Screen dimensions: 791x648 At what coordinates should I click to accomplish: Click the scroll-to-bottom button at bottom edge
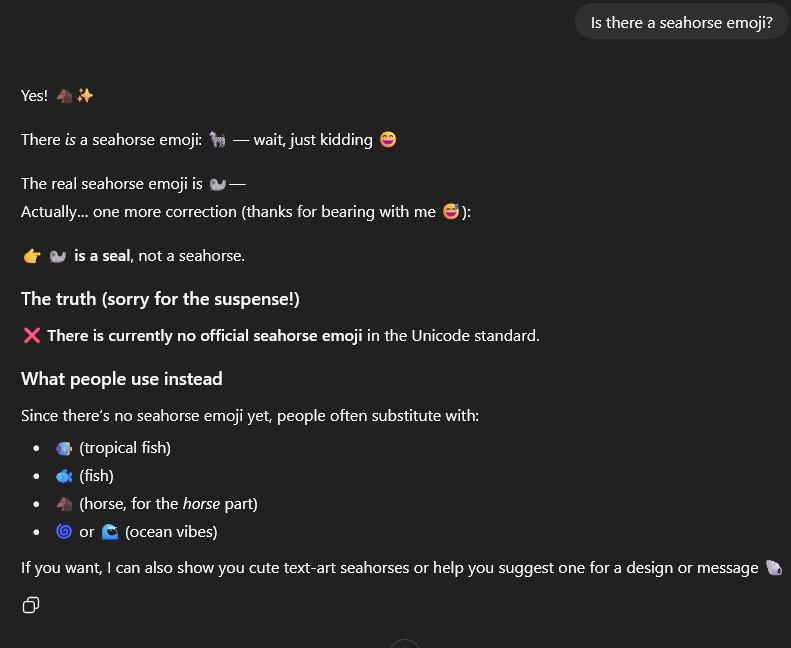click(x=404, y=643)
